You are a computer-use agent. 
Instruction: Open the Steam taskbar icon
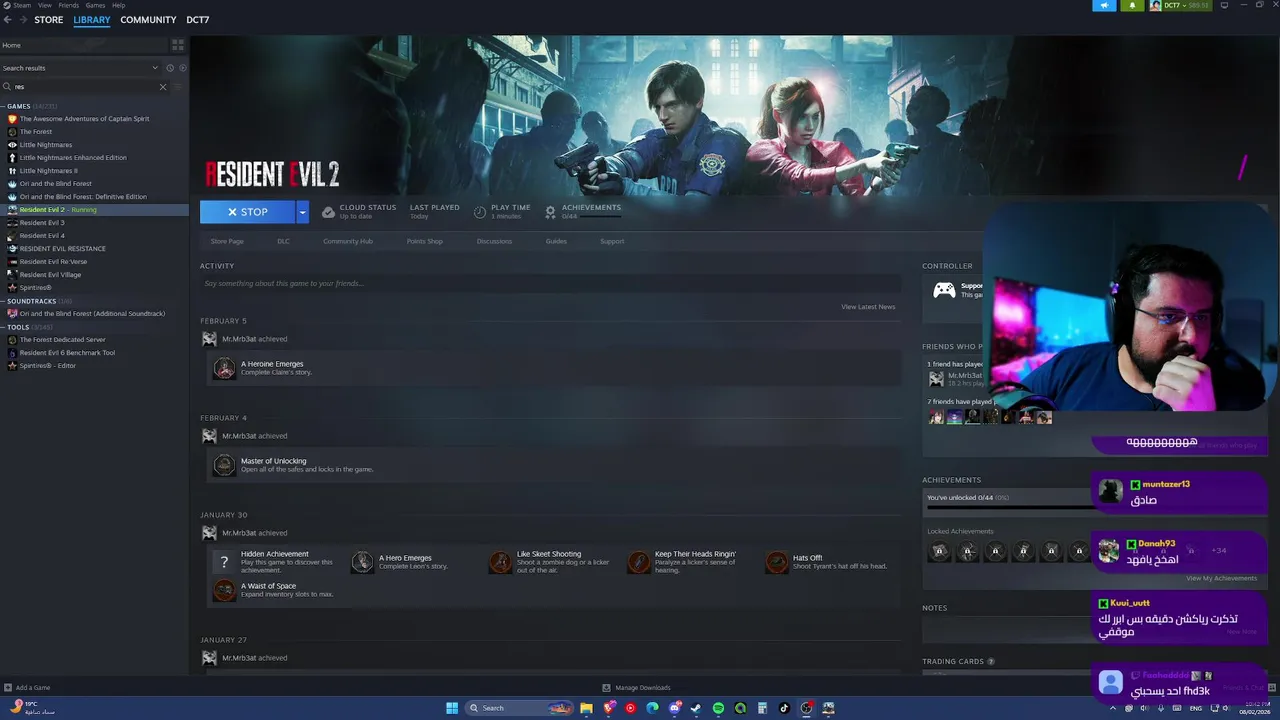point(696,708)
